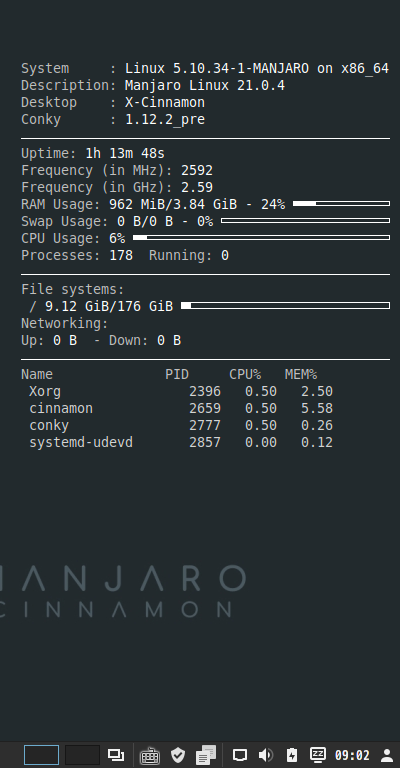The width and height of the screenshot is (400, 768).
Task: Click the MEM% value 5.58
Action: (317, 408)
